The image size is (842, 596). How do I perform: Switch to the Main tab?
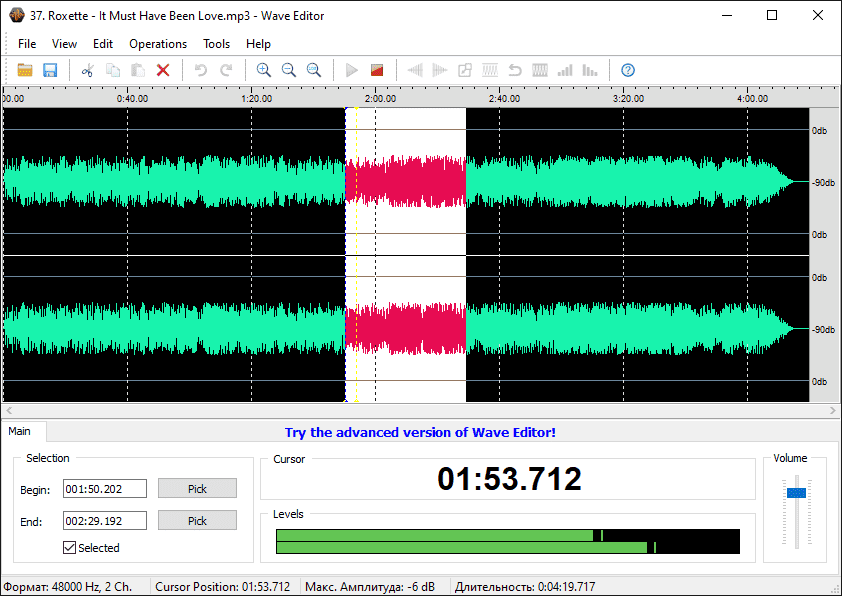[20, 432]
